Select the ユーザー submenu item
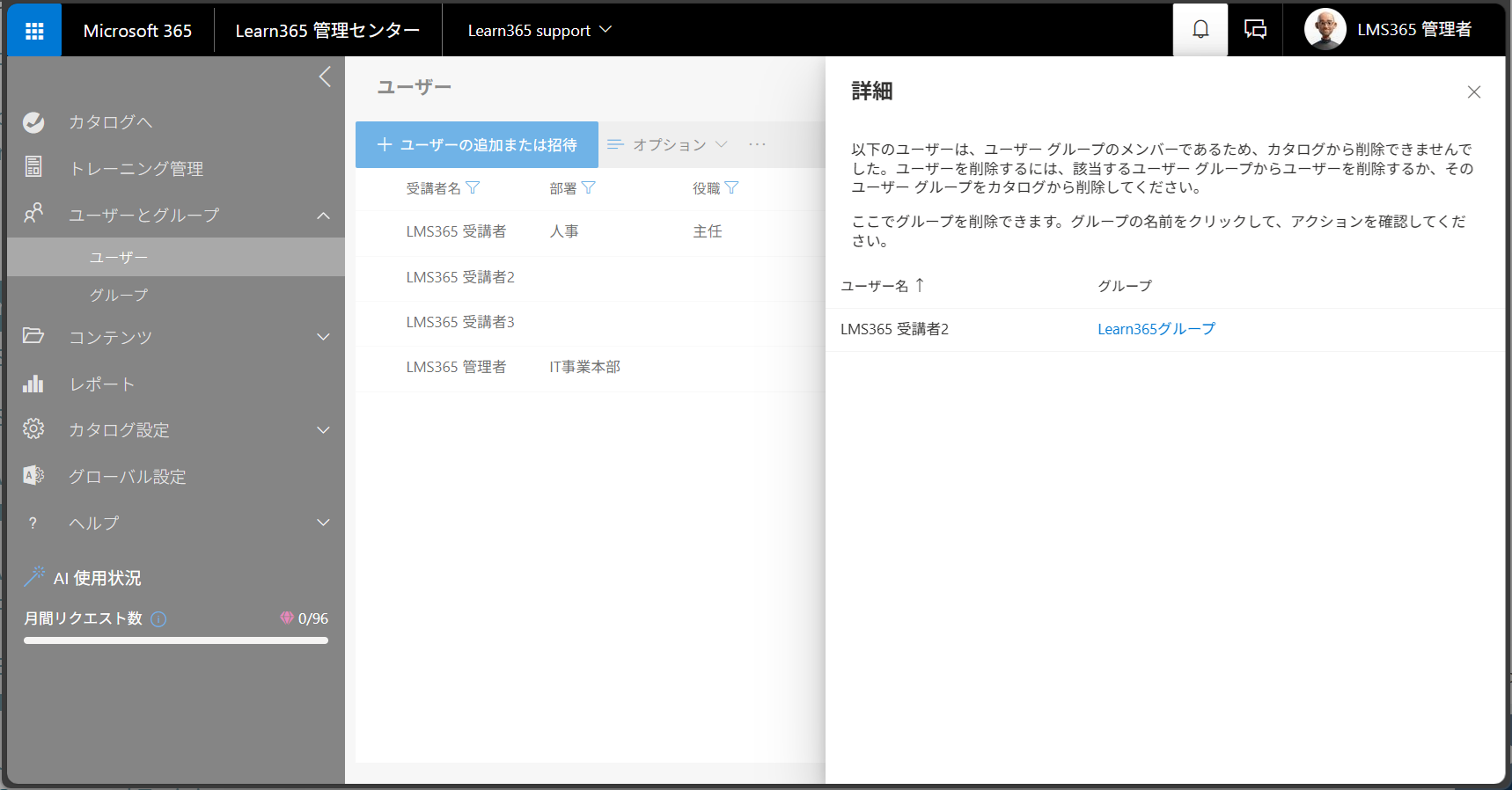This screenshot has height=790, width=1512. coord(176,257)
